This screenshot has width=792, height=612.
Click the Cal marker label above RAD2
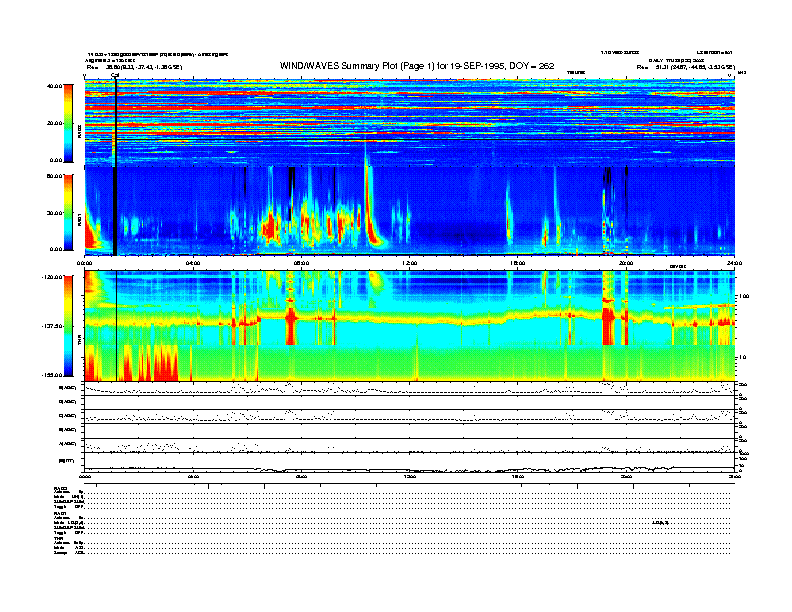(x=115, y=76)
